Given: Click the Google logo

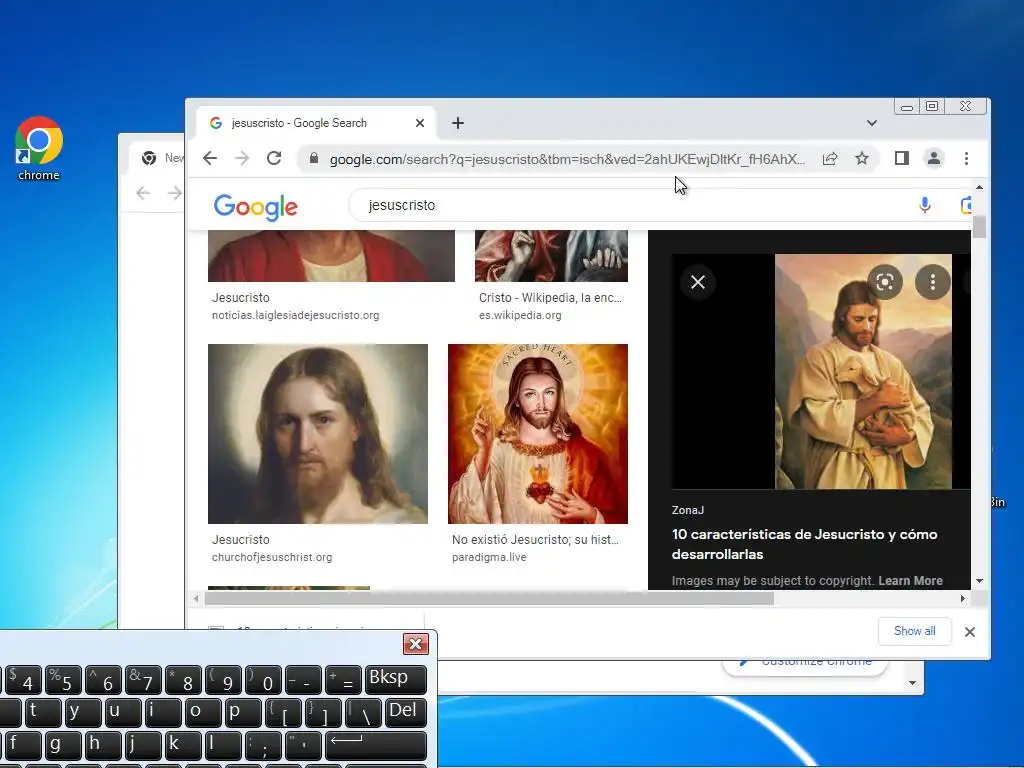Looking at the screenshot, I should click(255, 207).
